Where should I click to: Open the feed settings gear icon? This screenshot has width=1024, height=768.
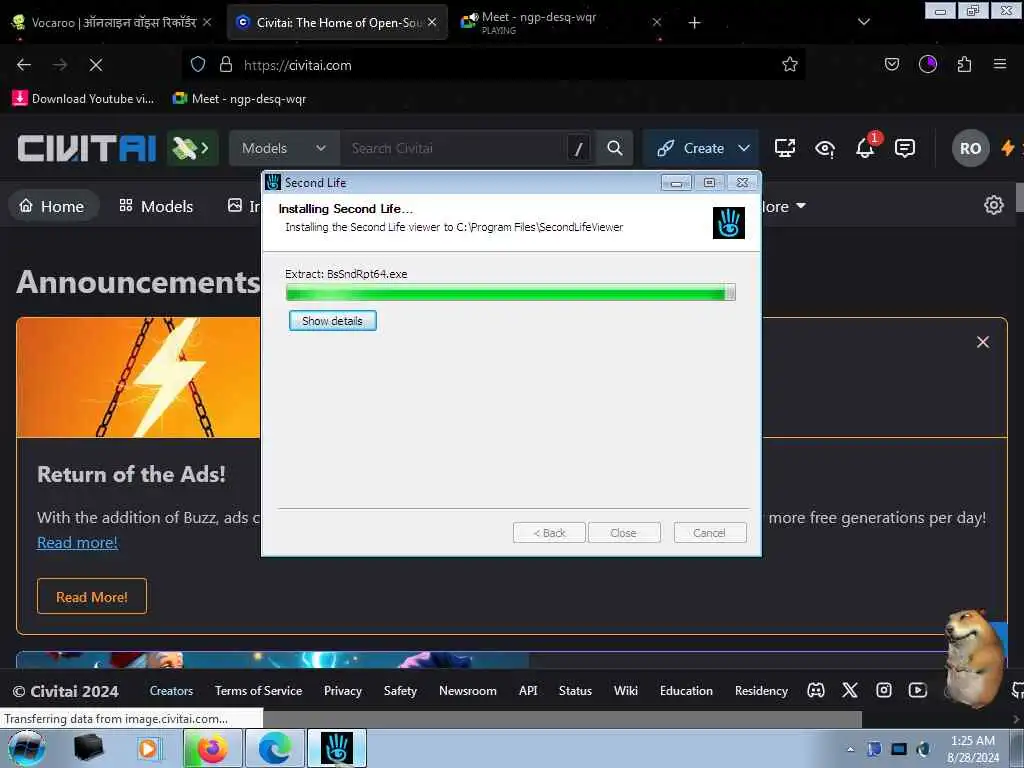[993, 205]
